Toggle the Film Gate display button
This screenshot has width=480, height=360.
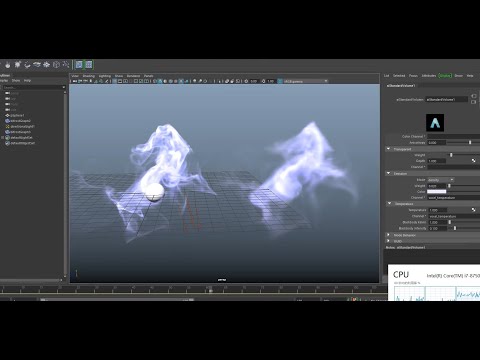(x=120, y=81)
